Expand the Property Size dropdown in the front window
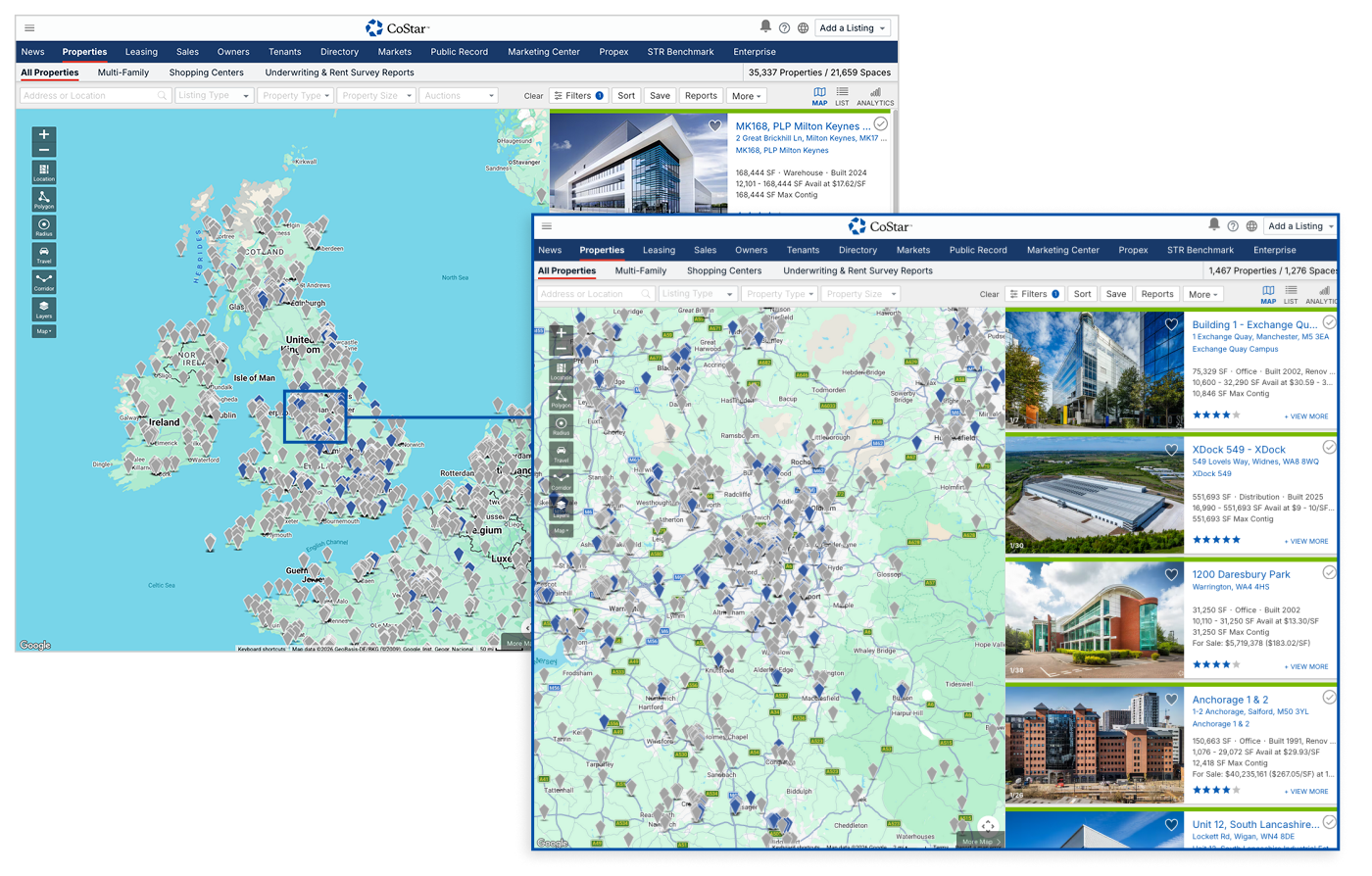 pos(860,294)
